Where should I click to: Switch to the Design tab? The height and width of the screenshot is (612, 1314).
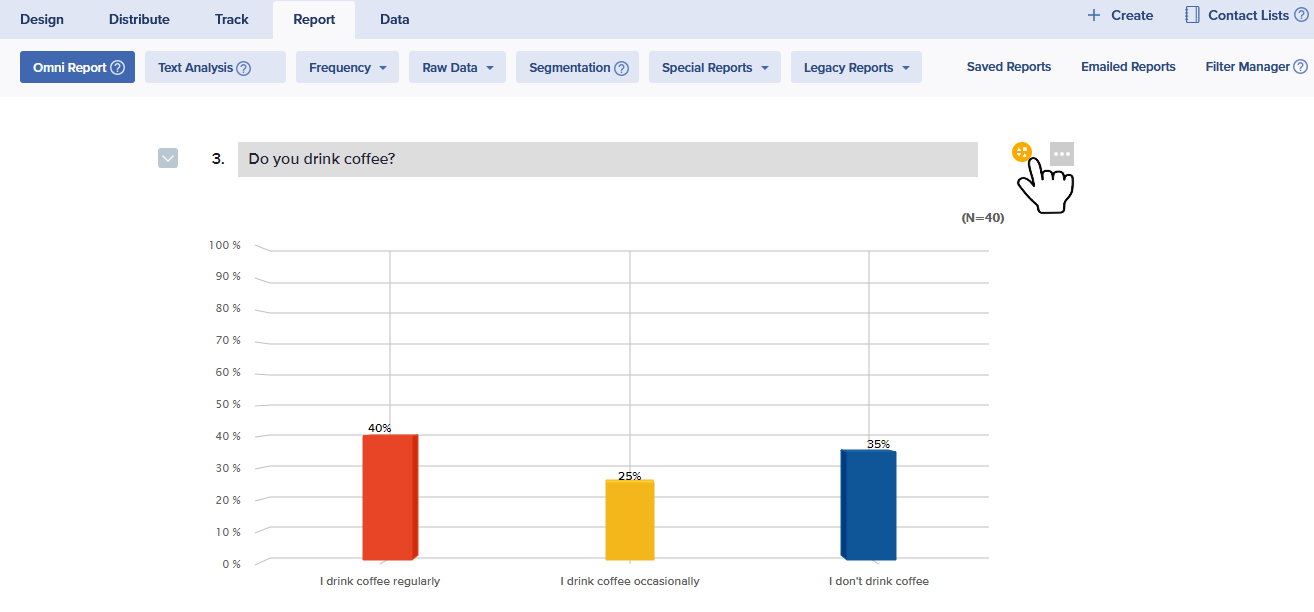coord(42,19)
